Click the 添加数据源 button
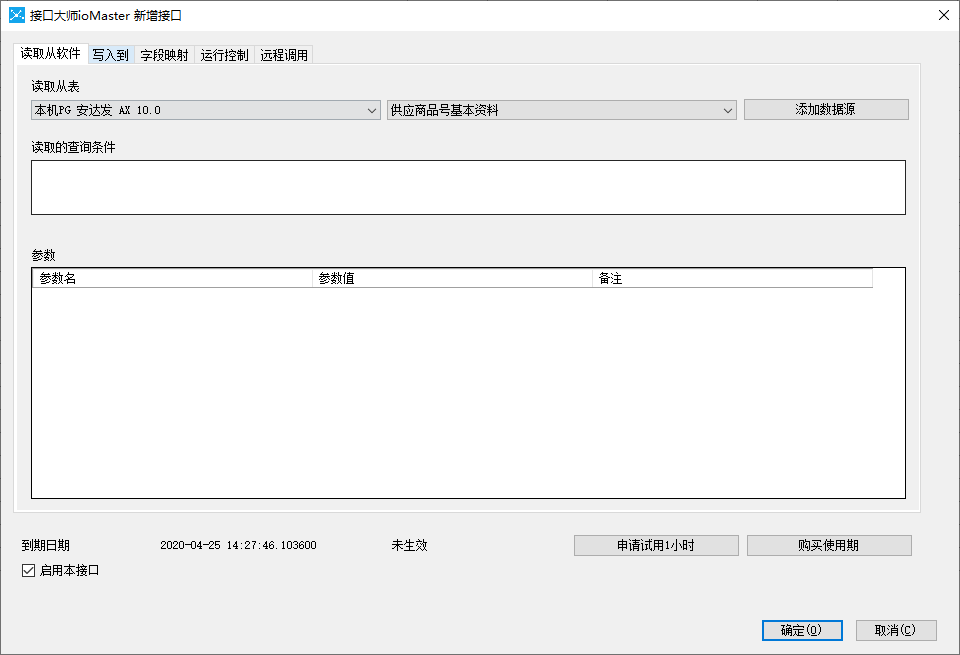 point(825,110)
